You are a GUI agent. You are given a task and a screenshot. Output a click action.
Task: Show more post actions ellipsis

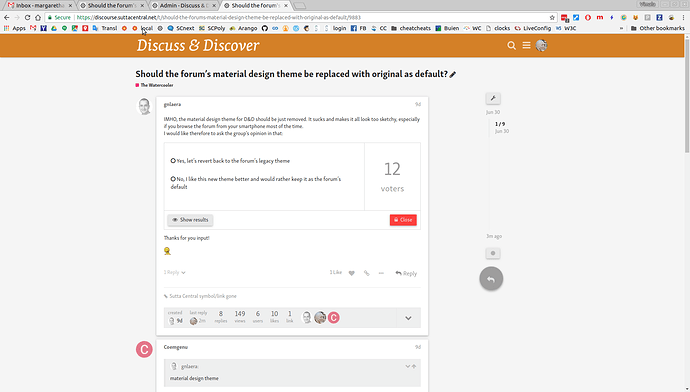coord(381,273)
